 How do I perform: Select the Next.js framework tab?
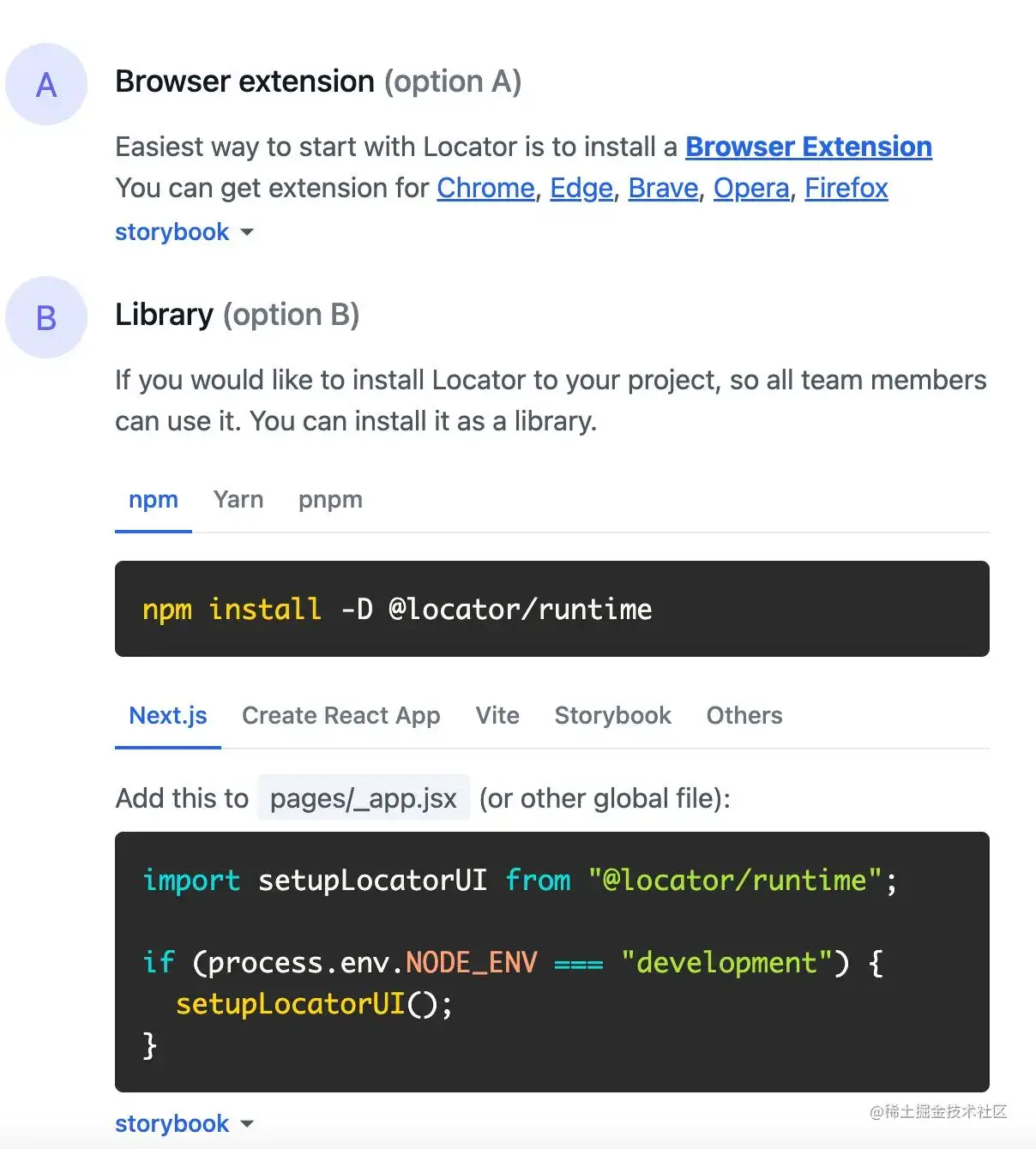click(168, 716)
